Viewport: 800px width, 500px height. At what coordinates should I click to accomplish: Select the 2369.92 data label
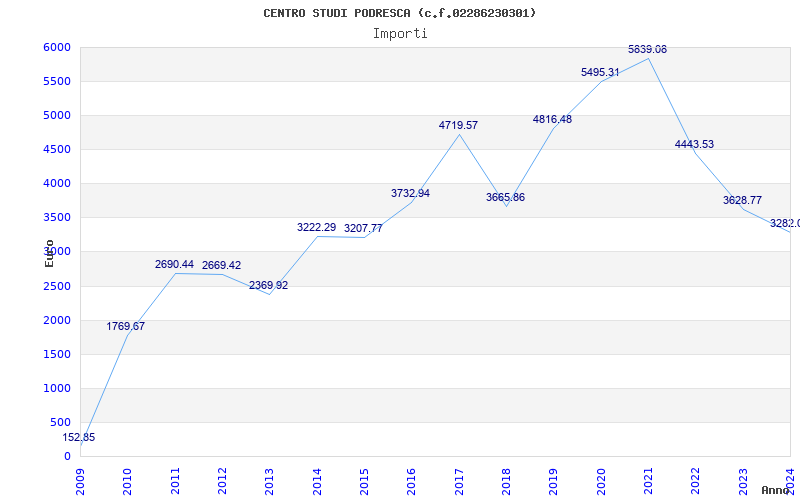[268, 285]
